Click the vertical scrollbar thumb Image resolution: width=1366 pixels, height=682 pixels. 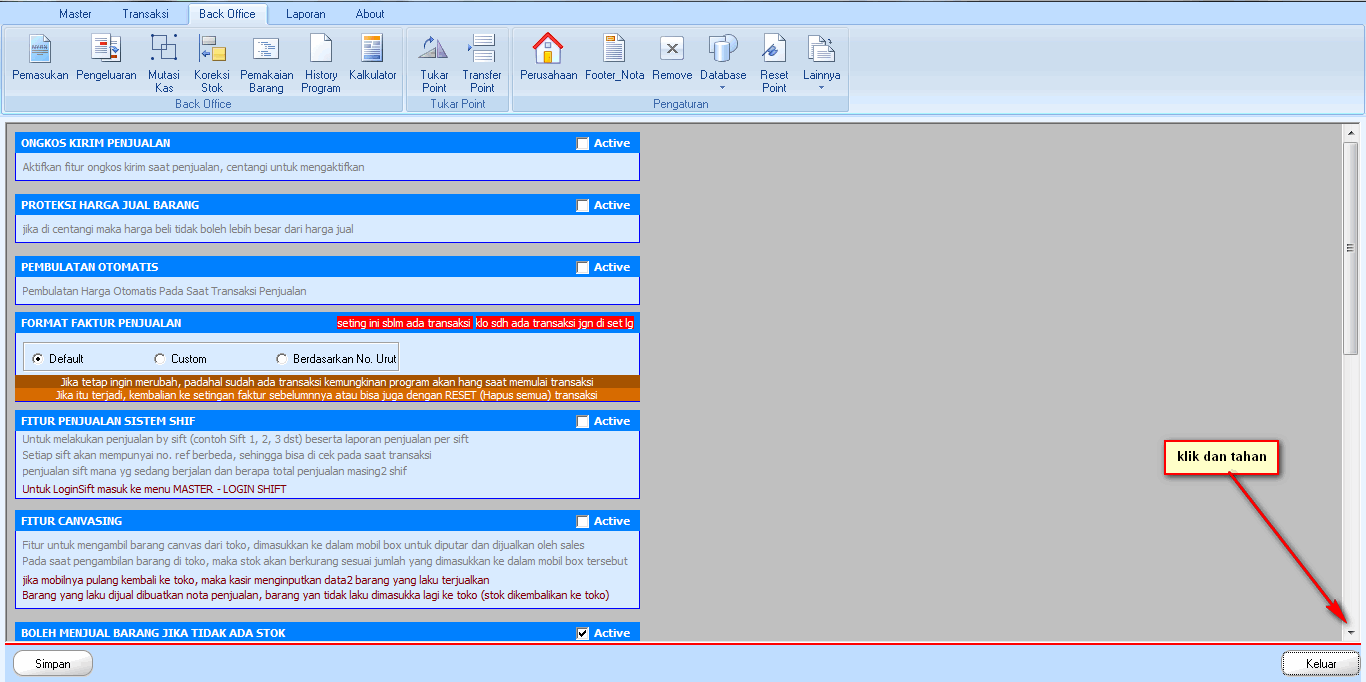tap(1350, 248)
